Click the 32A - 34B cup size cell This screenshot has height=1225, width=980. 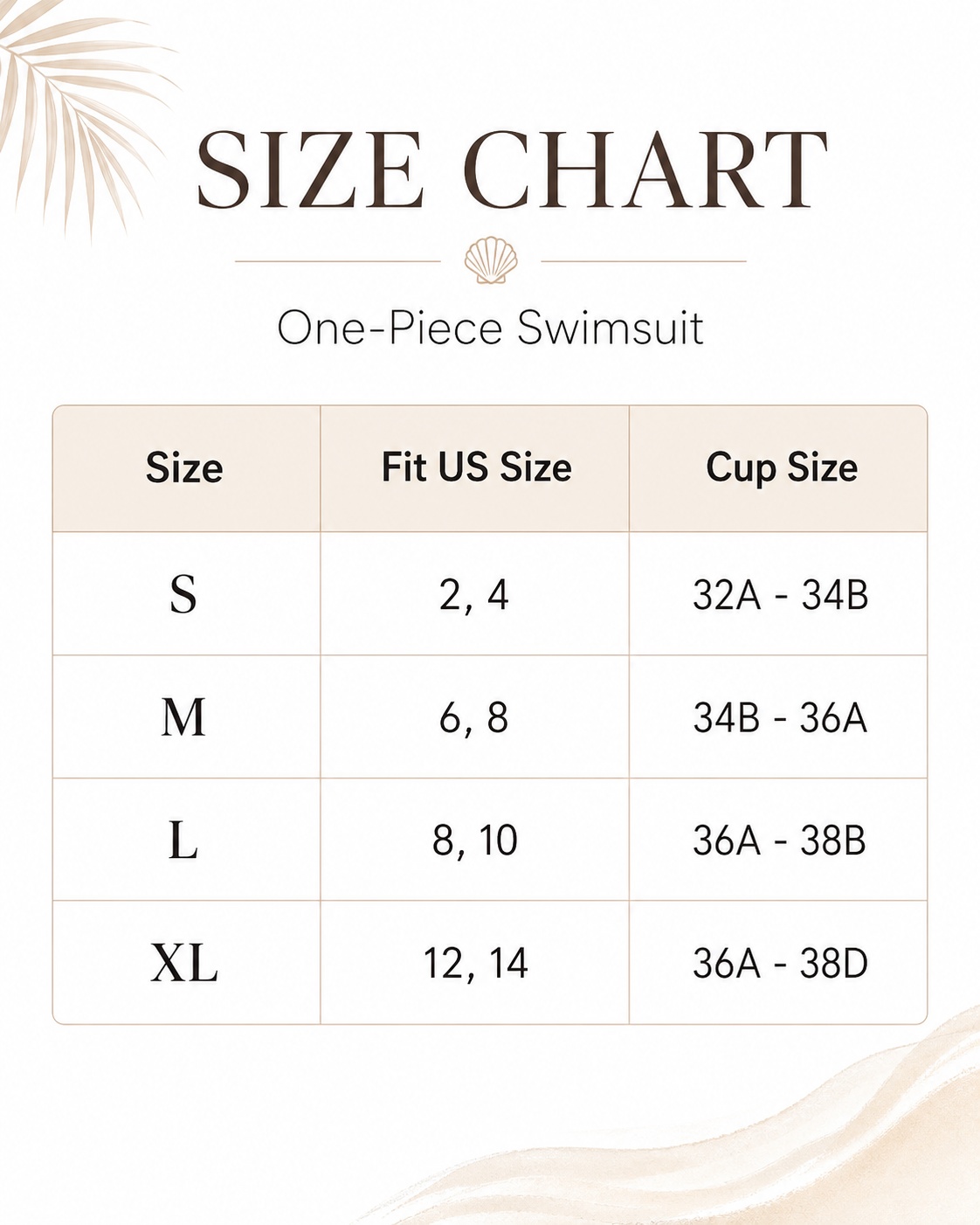[780, 595]
